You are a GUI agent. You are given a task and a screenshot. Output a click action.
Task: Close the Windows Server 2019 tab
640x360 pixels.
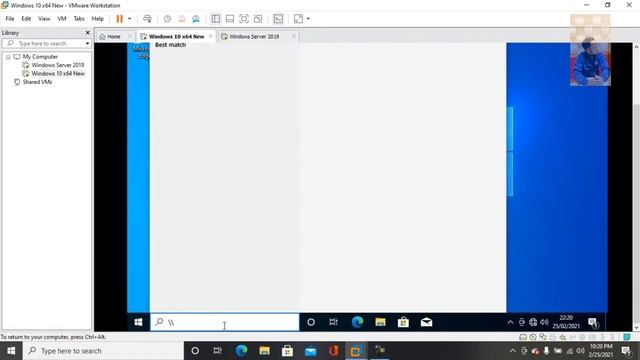(x=293, y=36)
